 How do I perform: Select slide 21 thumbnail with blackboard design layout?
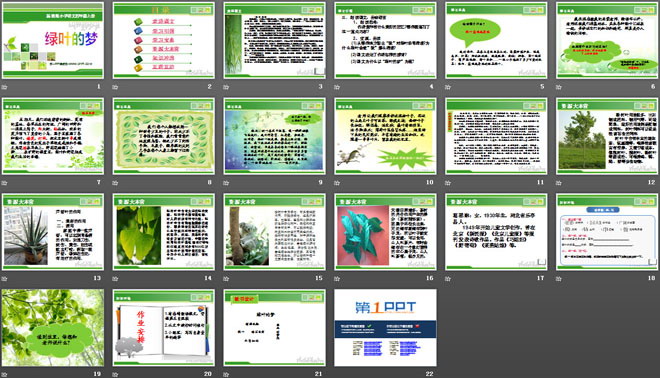274,327
